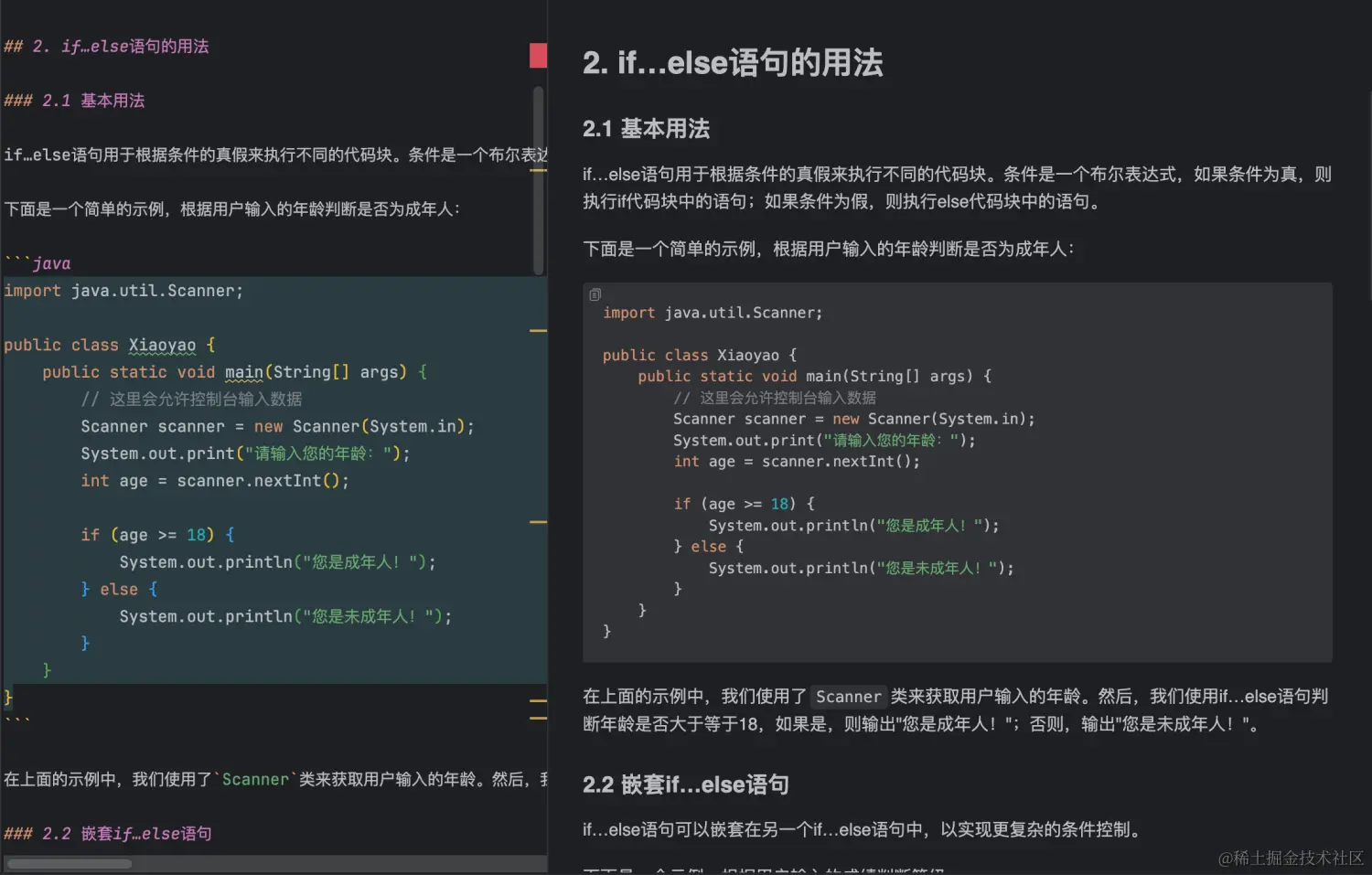The image size is (1372, 875).
Task: Click the '## 2. if…else语句的用法' line in editor
Action: click(x=106, y=46)
